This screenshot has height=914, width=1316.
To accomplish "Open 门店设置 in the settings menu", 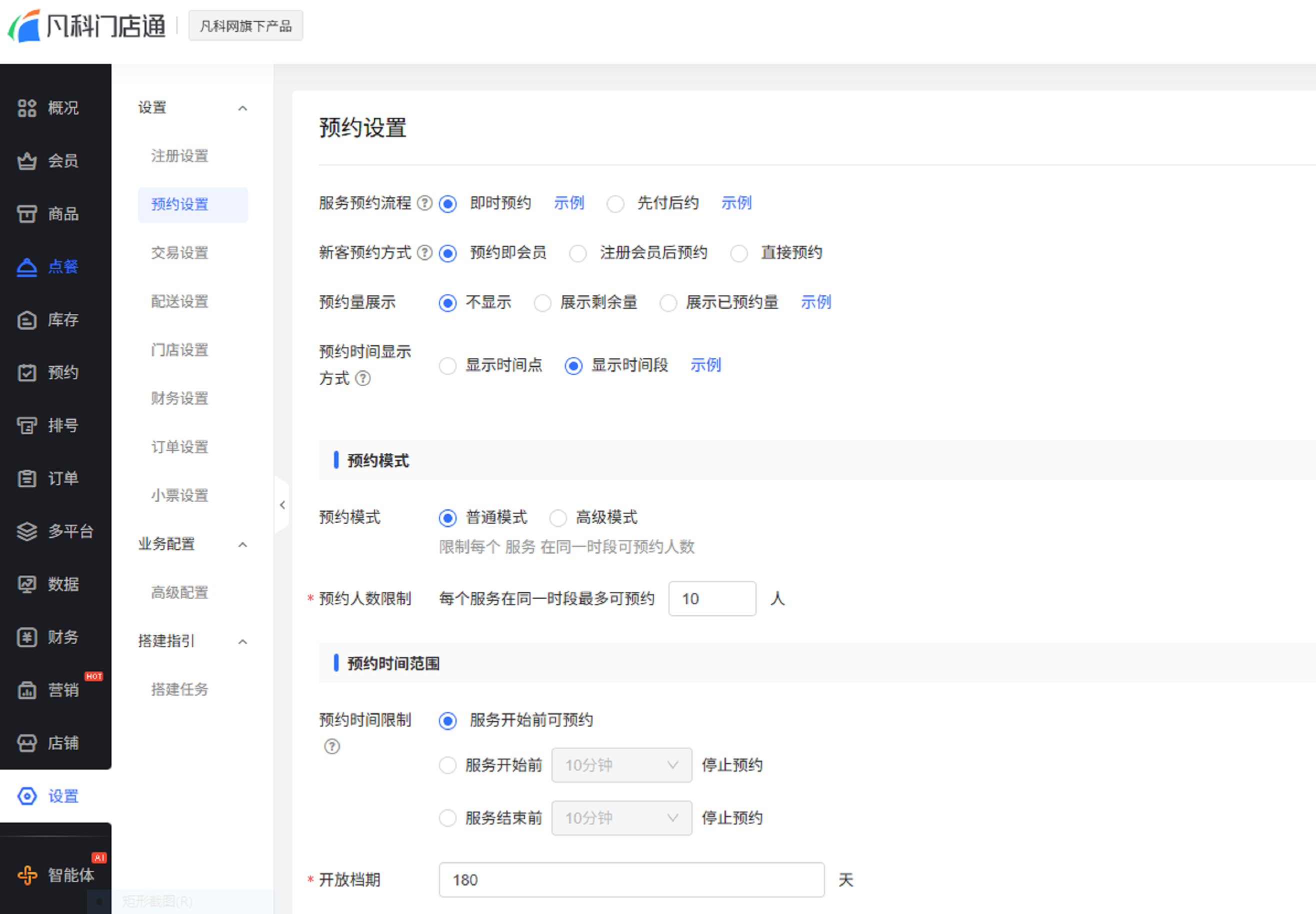I will point(179,349).
